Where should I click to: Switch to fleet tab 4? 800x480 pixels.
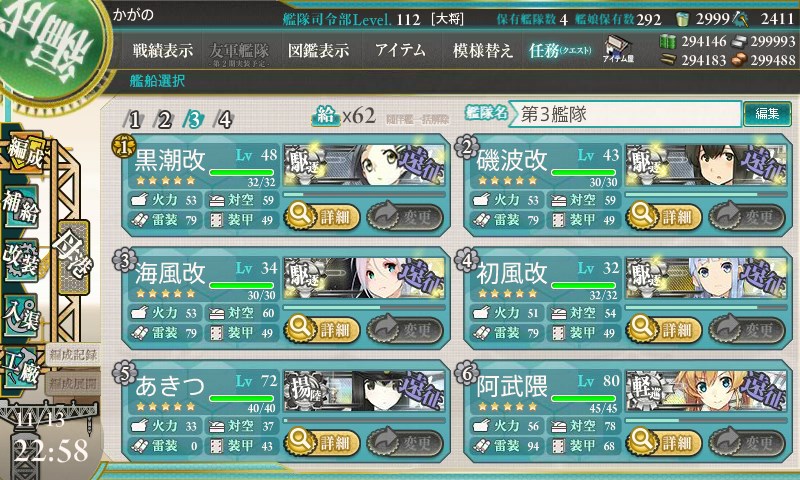224,120
